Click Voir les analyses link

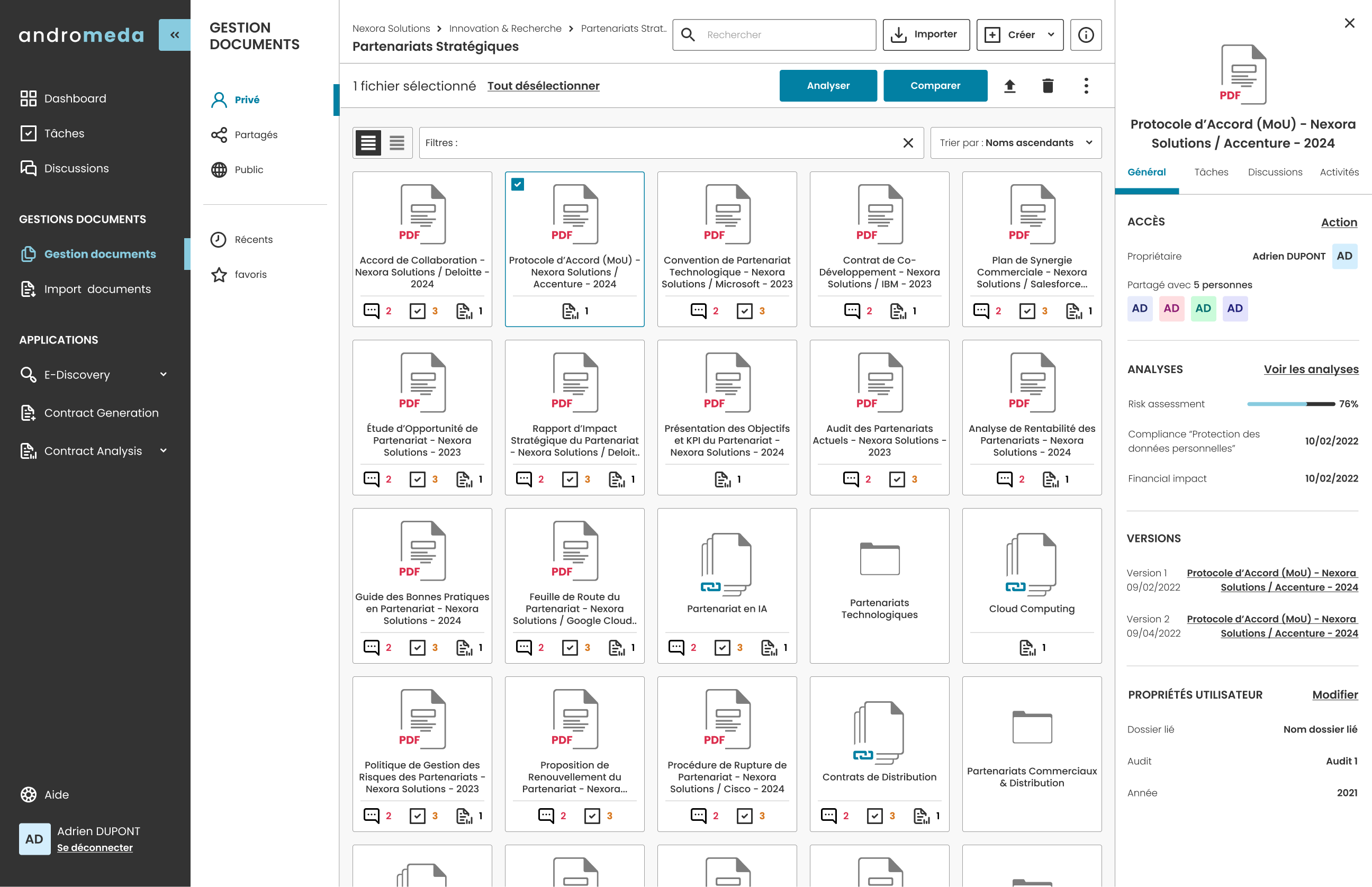pyautogui.click(x=1311, y=369)
